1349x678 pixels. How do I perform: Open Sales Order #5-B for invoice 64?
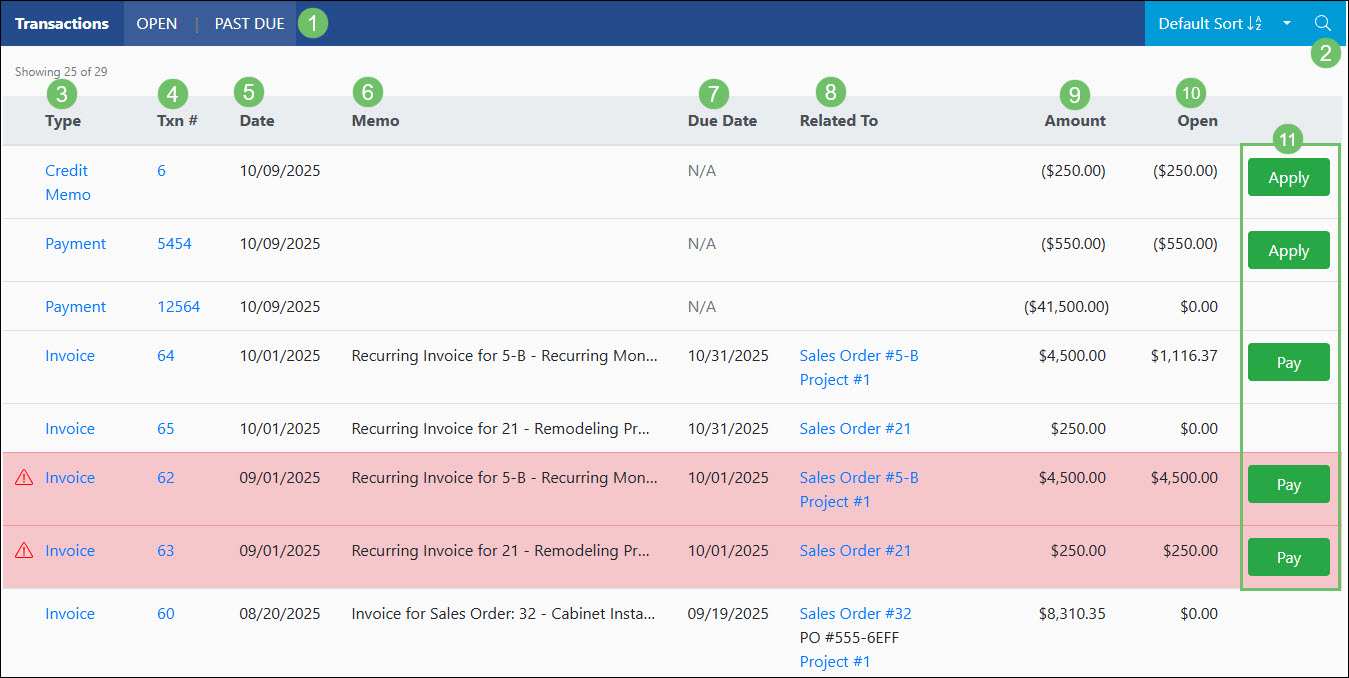tap(858, 355)
